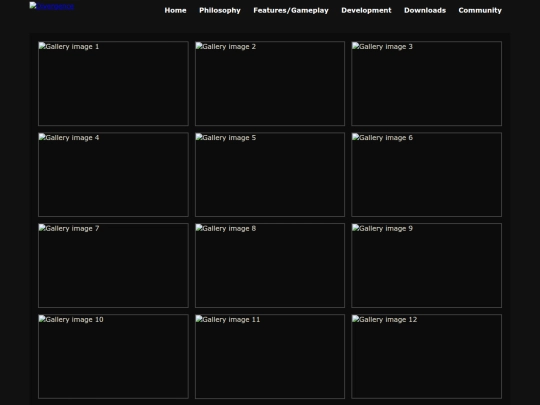Select Gallery image 7 thumbnail
540x405 pixels.
click(113, 266)
